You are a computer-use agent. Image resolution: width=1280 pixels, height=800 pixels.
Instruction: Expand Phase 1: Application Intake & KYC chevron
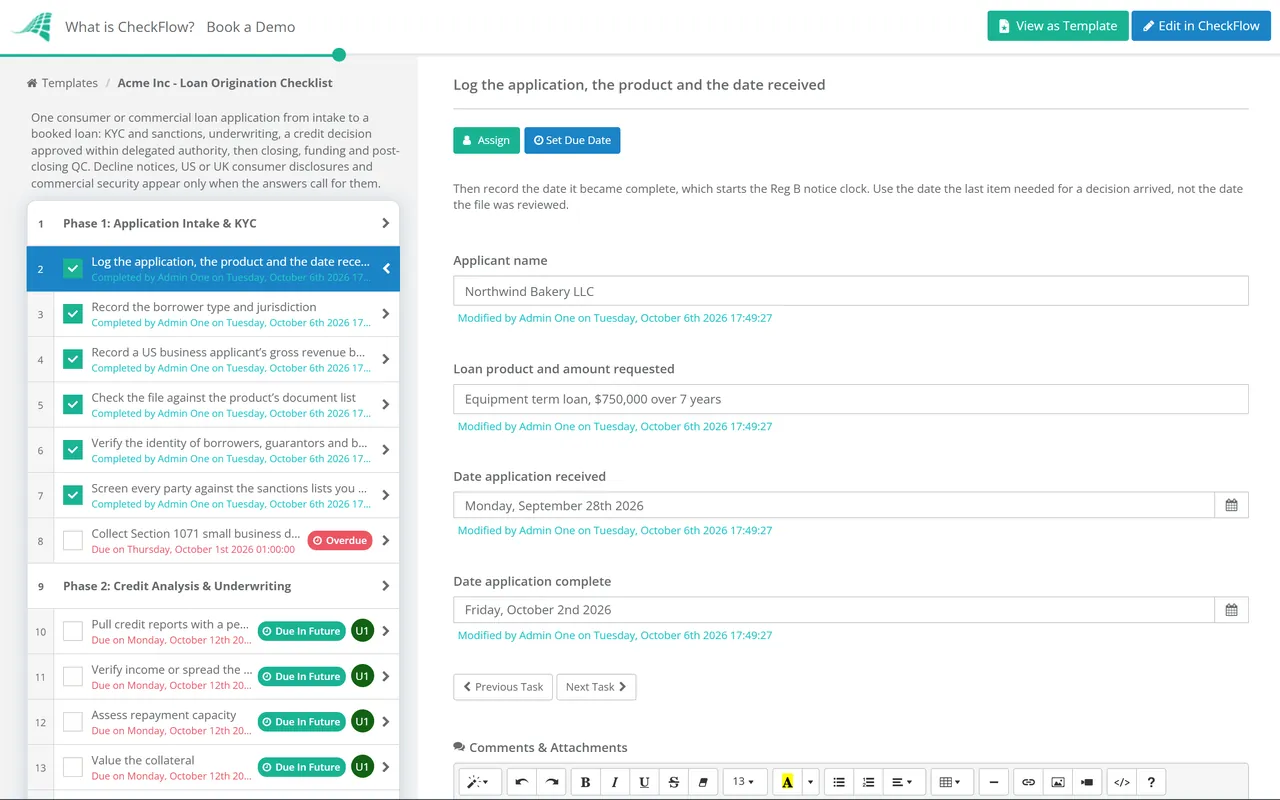386,224
